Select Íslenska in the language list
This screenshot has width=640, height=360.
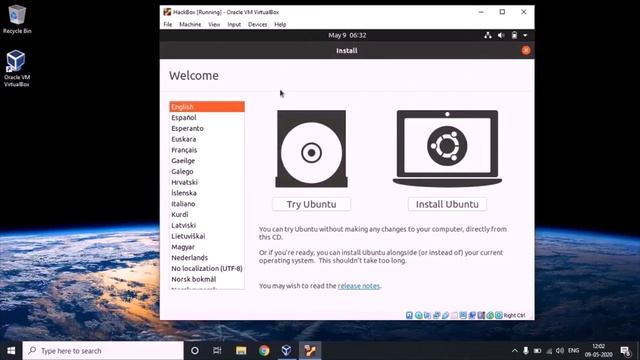pos(207,193)
